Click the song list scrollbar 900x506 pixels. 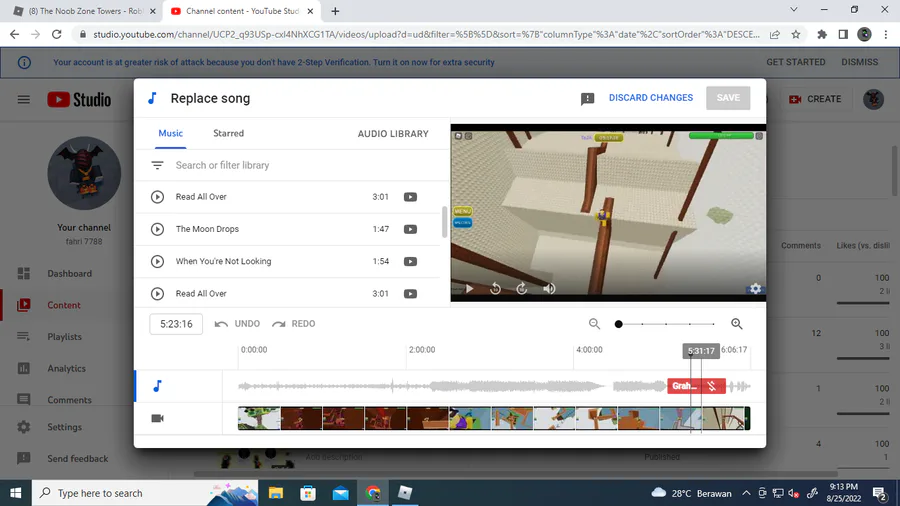pos(444,221)
